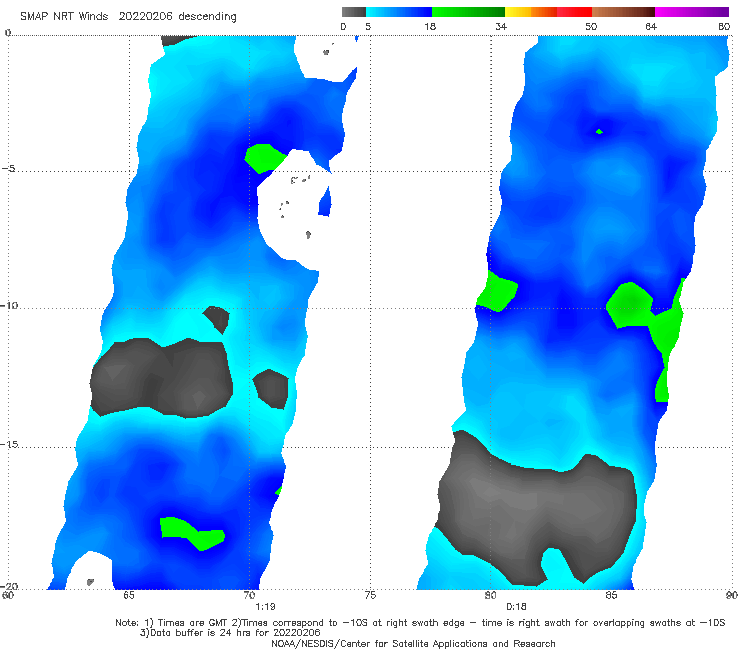Click the longitude axis label '85'
Screen dimensions: 740x650
coord(611,595)
